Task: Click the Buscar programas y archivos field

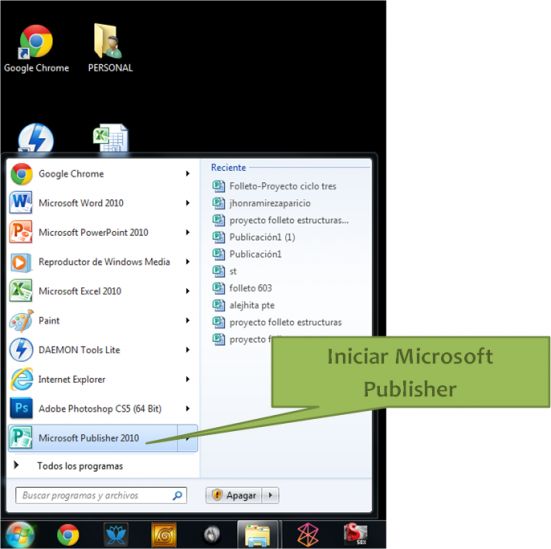Action: pos(101,496)
